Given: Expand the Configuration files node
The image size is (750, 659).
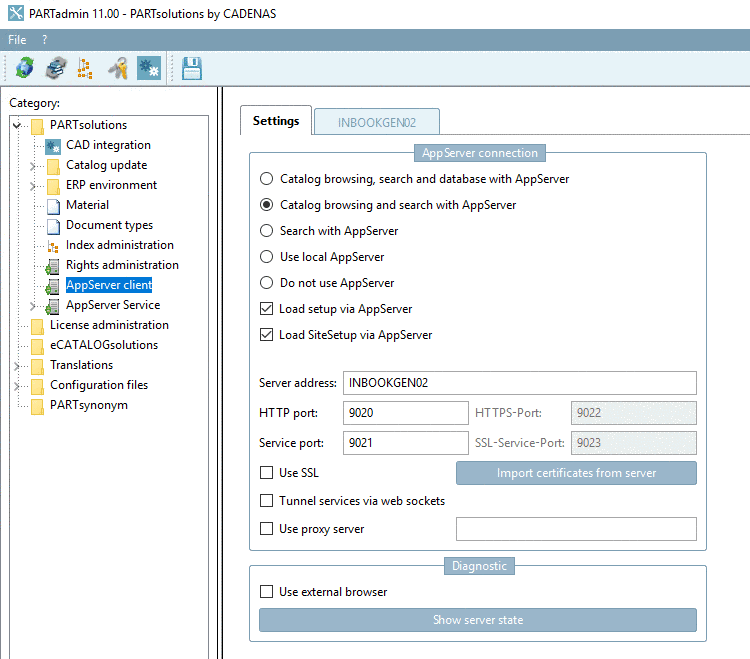Looking at the screenshot, I should pyautogui.click(x=17, y=386).
